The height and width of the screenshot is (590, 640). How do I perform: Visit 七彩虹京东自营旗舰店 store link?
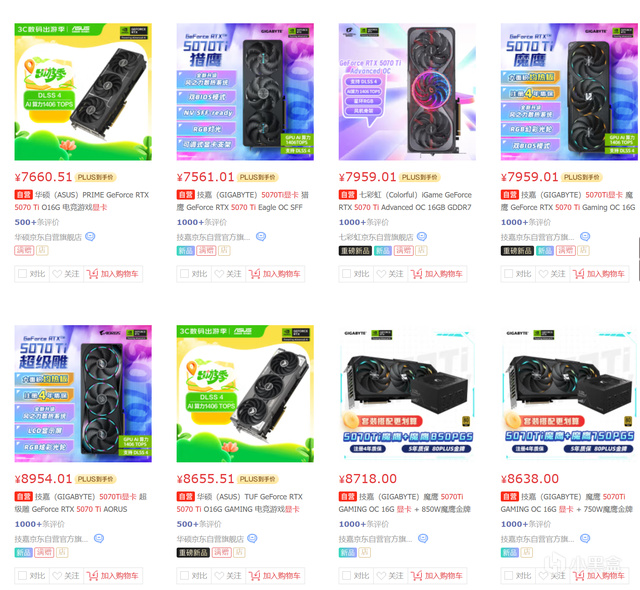(376, 237)
